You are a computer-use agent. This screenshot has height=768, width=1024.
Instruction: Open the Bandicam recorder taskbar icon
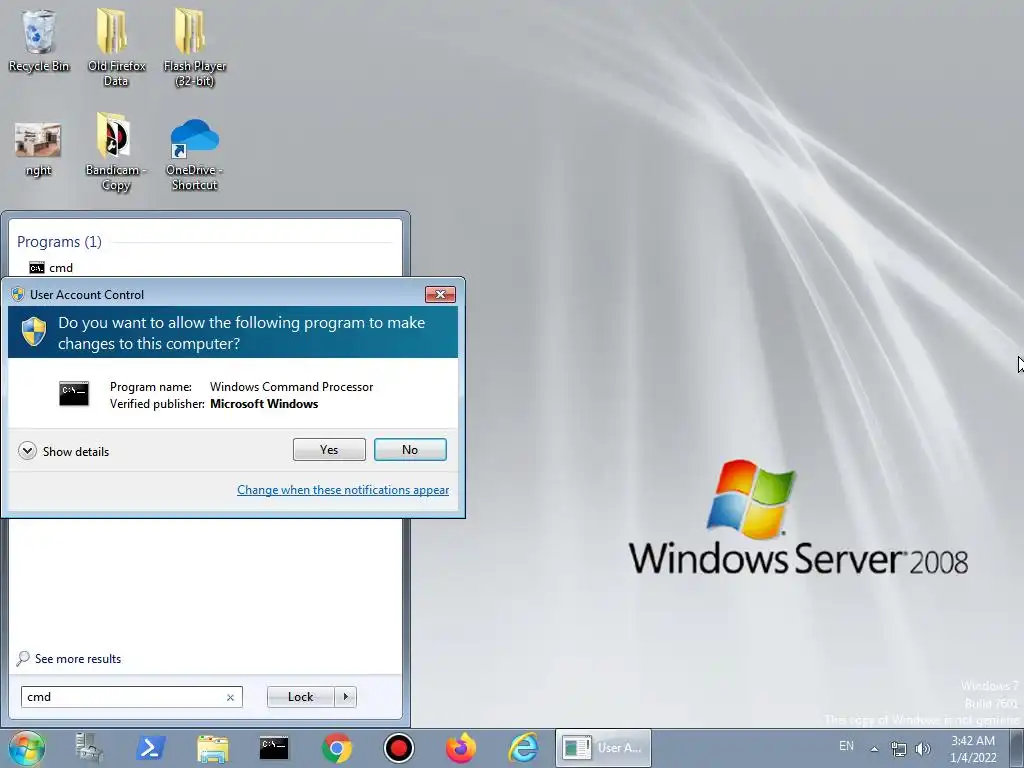click(x=398, y=748)
